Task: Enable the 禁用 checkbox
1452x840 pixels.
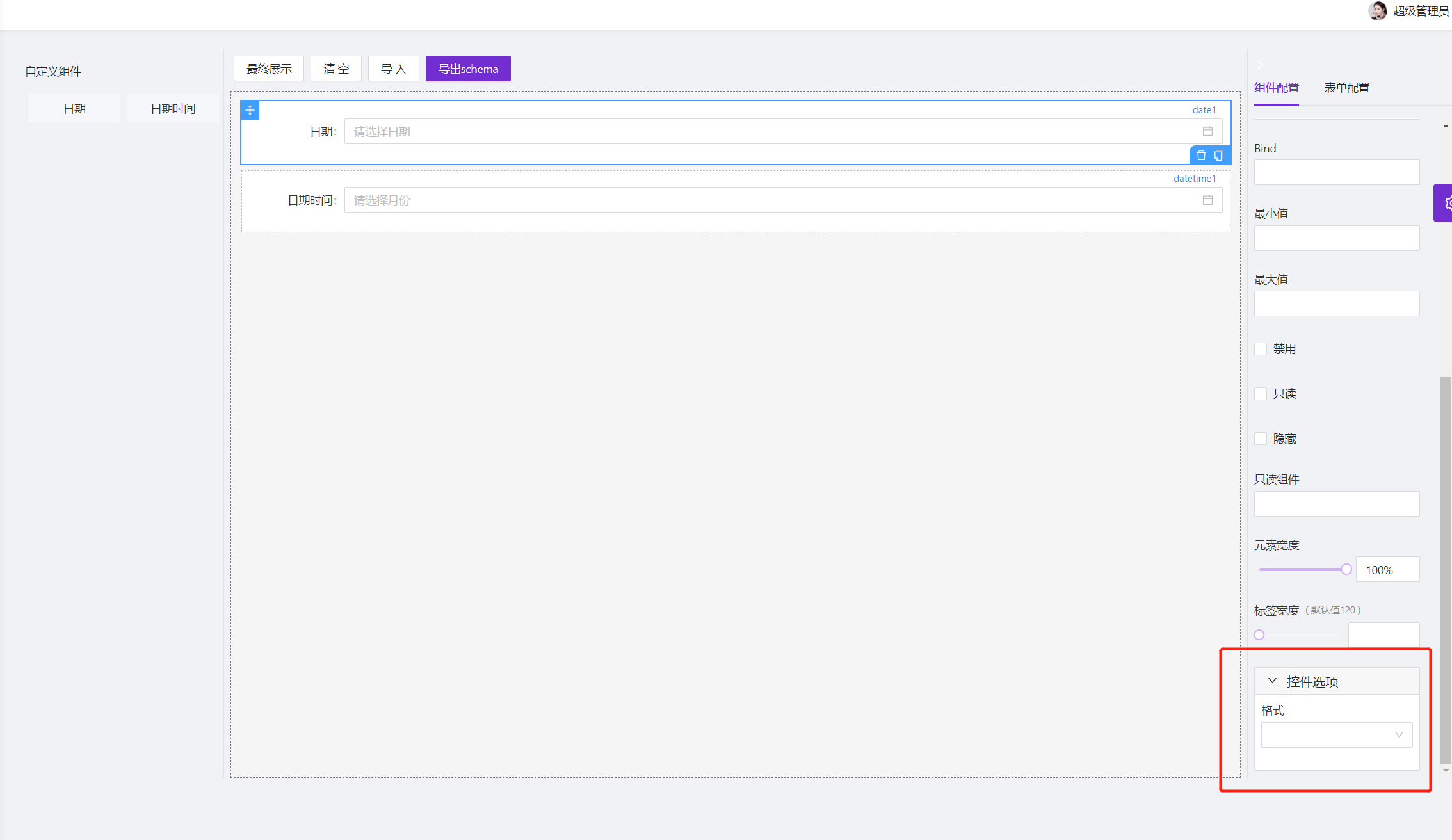Action: tap(1261, 348)
